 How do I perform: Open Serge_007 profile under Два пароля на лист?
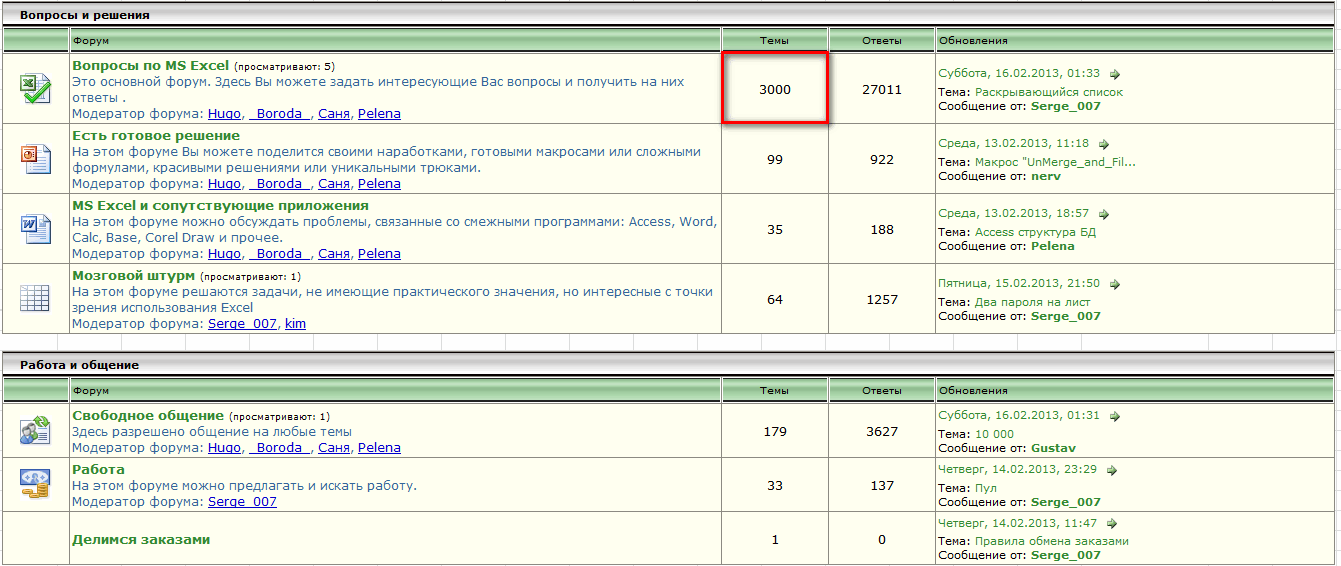1066,316
